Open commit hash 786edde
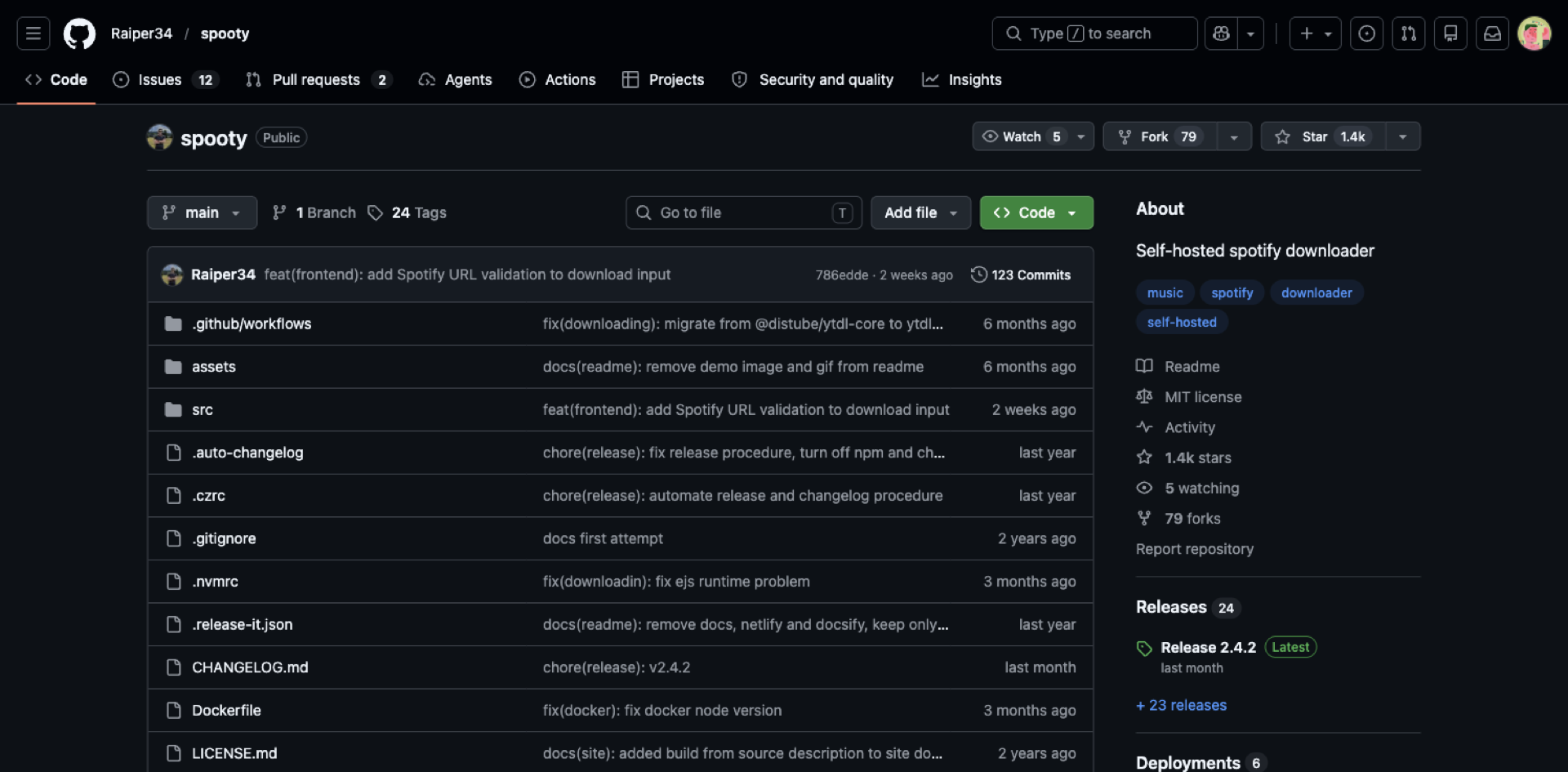This screenshot has width=1568, height=772. pyautogui.click(x=841, y=275)
